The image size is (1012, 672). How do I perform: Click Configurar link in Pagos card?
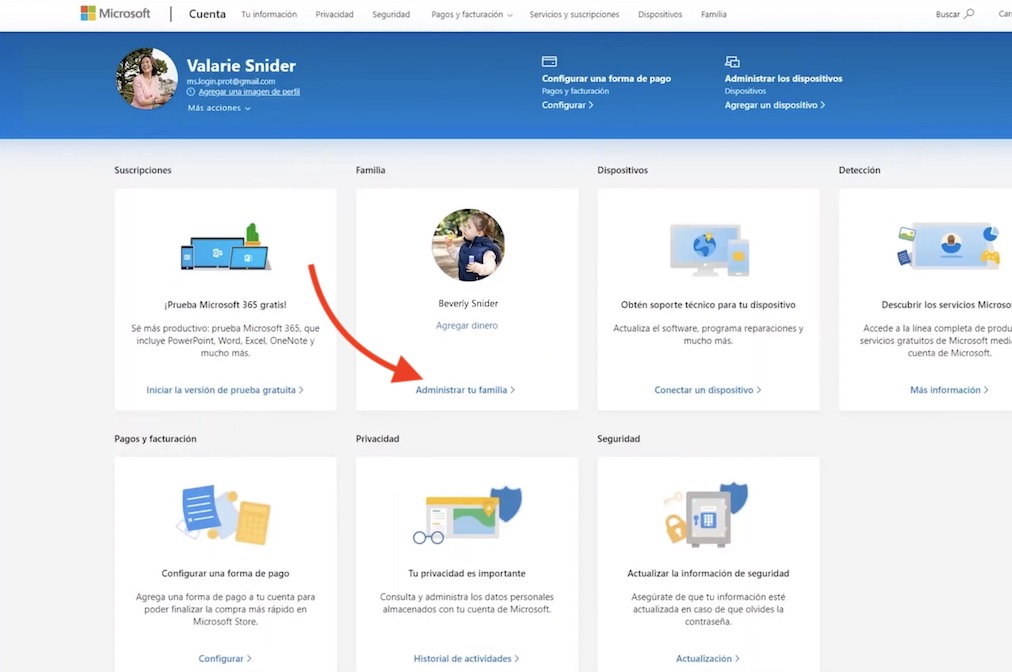[x=225, y=658]
